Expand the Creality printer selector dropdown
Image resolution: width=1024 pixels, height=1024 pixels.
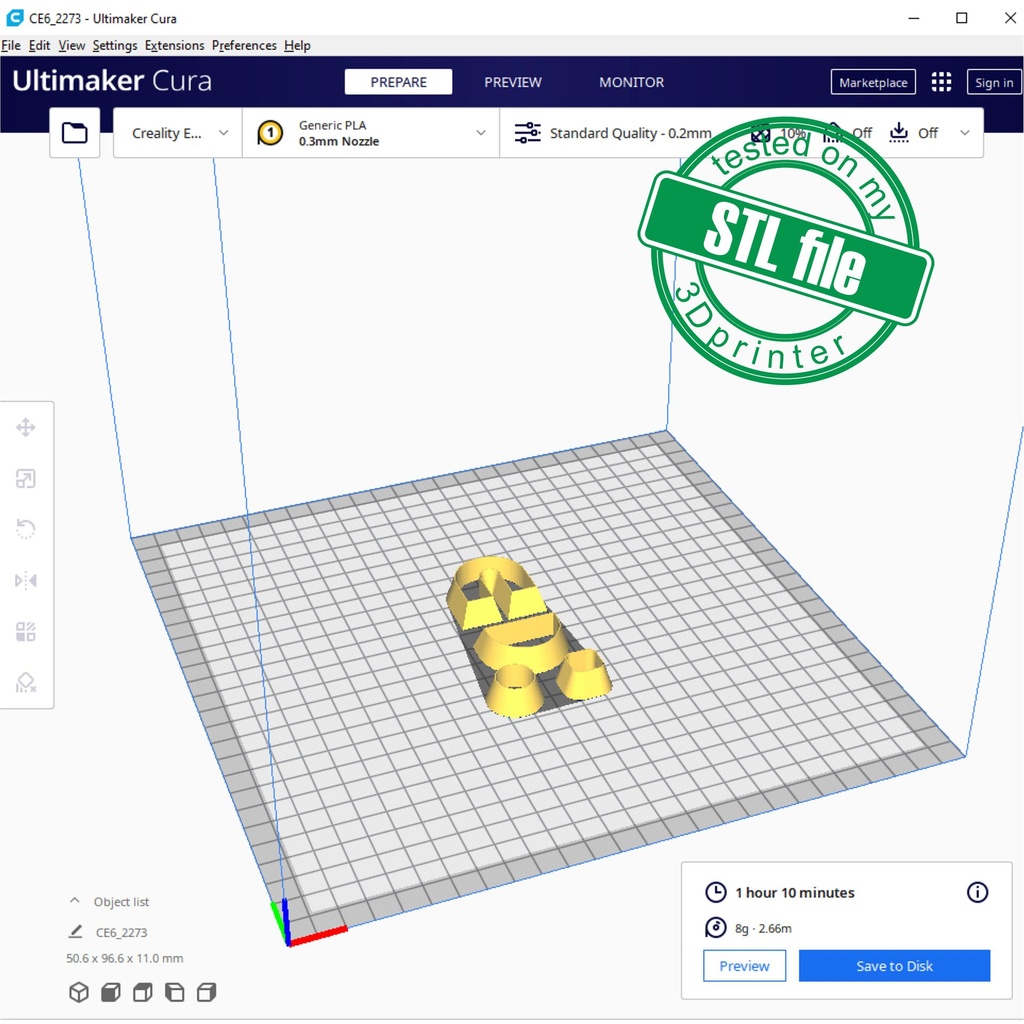click(x=178, y=133)
